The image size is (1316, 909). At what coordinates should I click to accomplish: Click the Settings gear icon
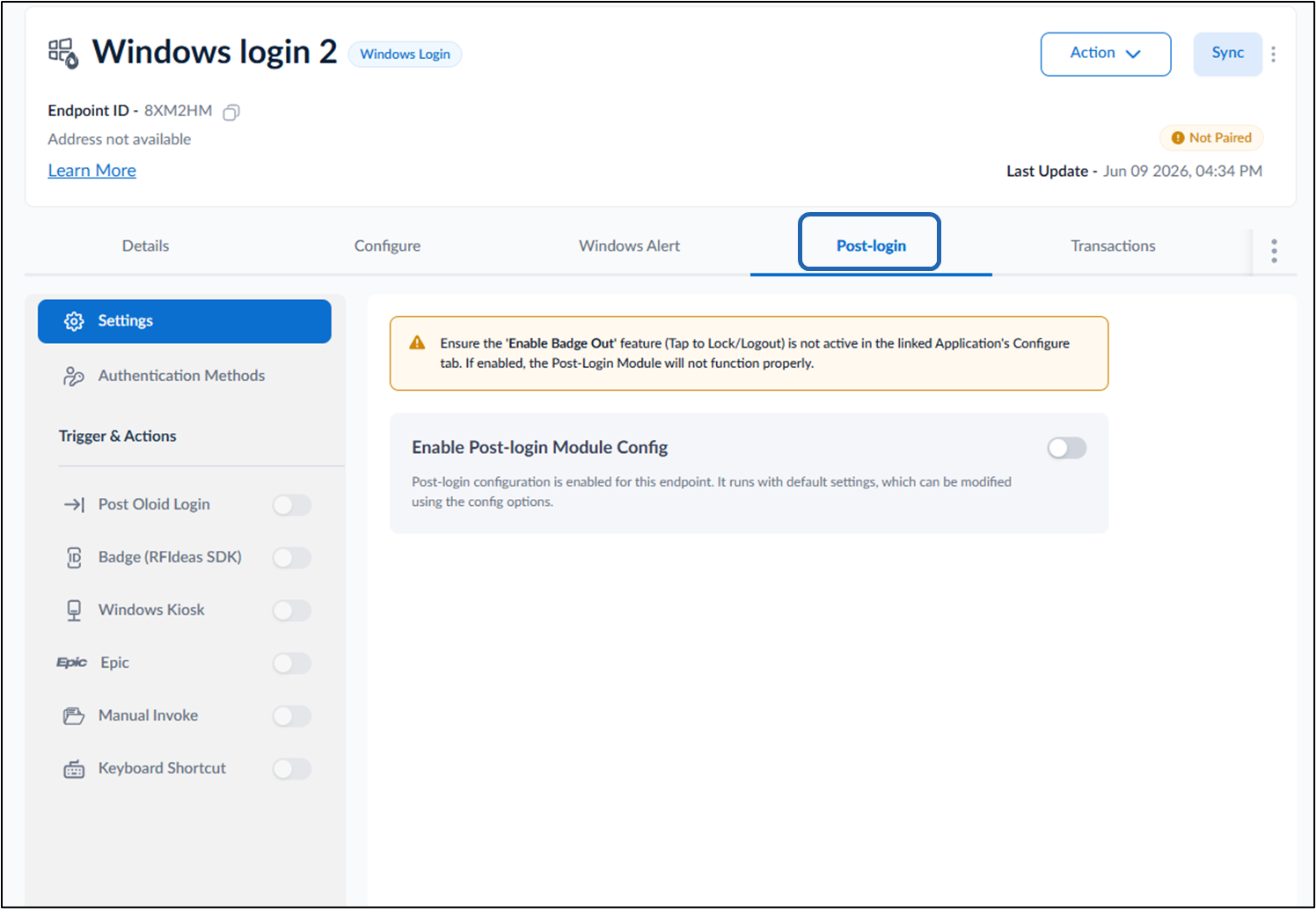click(x=74, y=321)
